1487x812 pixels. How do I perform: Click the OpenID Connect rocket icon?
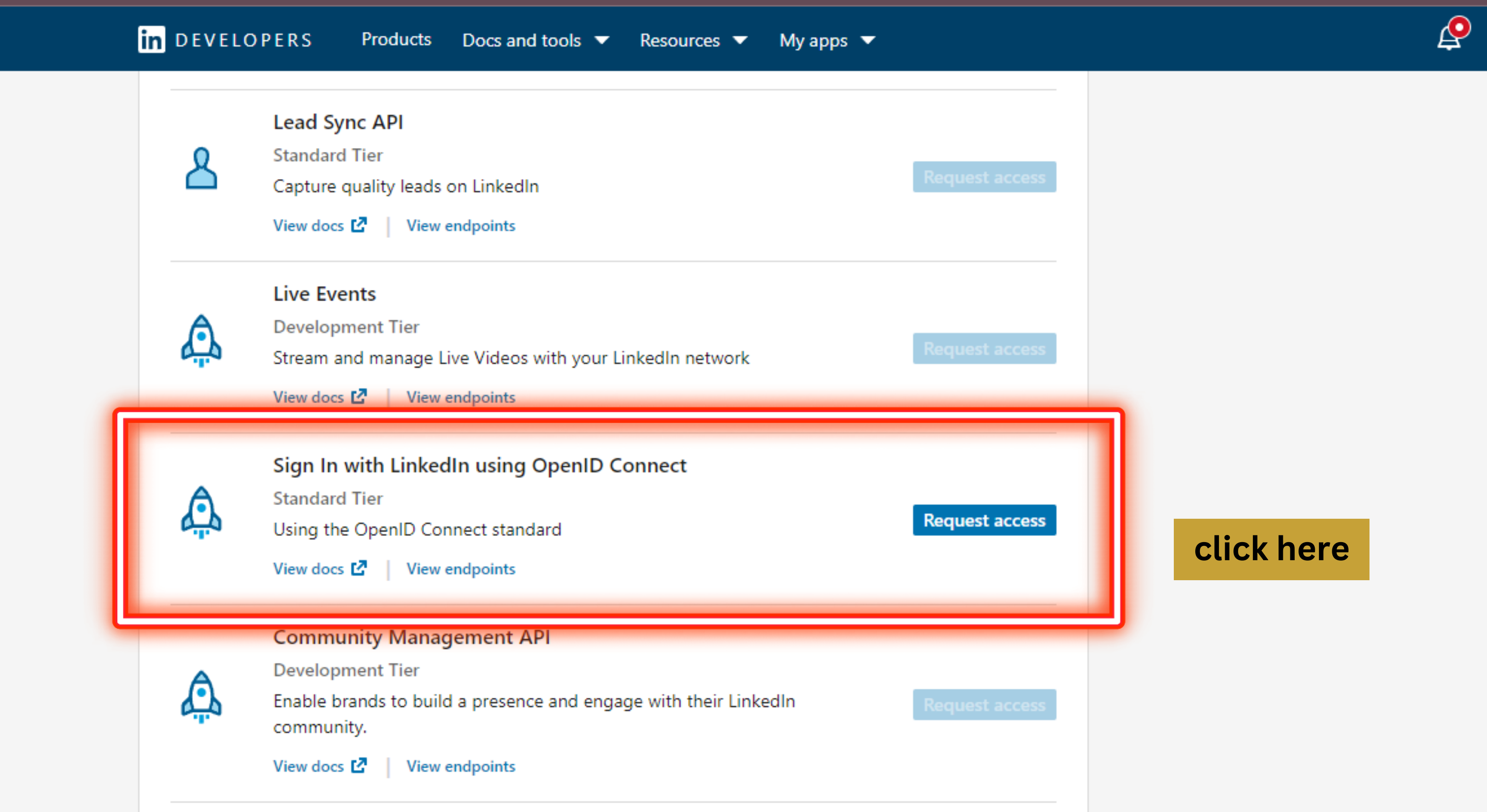point(201,513)
